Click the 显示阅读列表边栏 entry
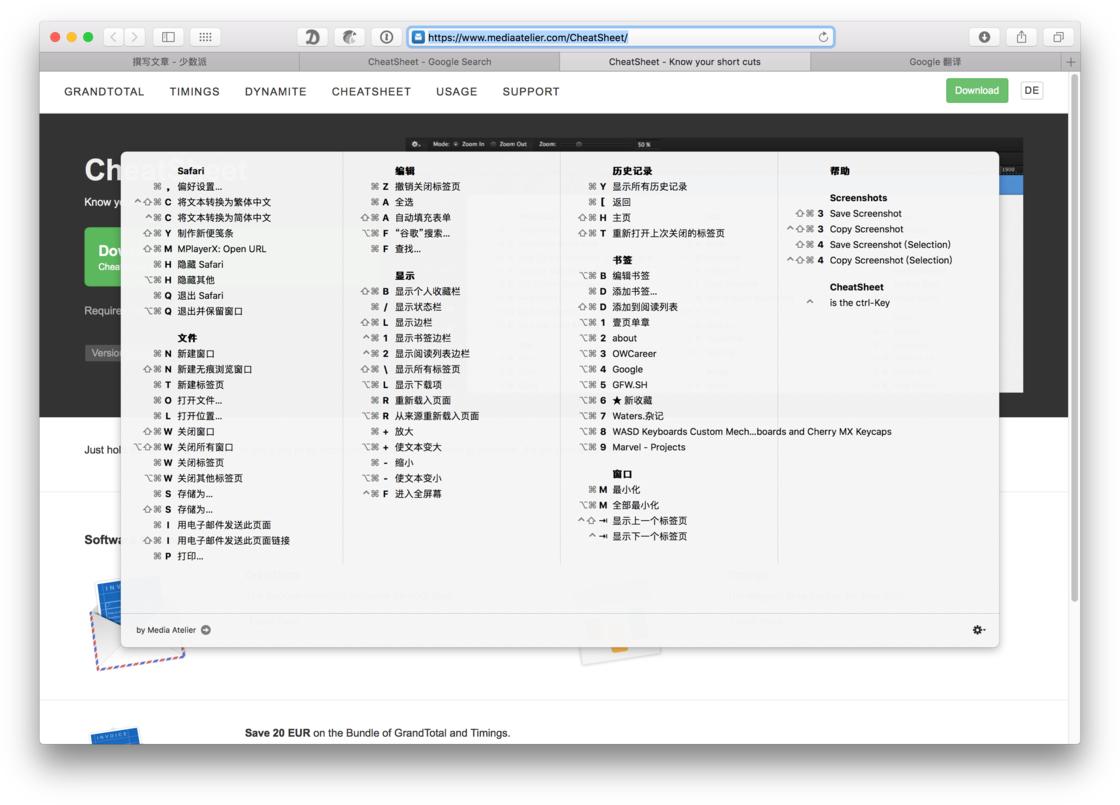This screenshot has height=805, width=1120. click(432, 354)
